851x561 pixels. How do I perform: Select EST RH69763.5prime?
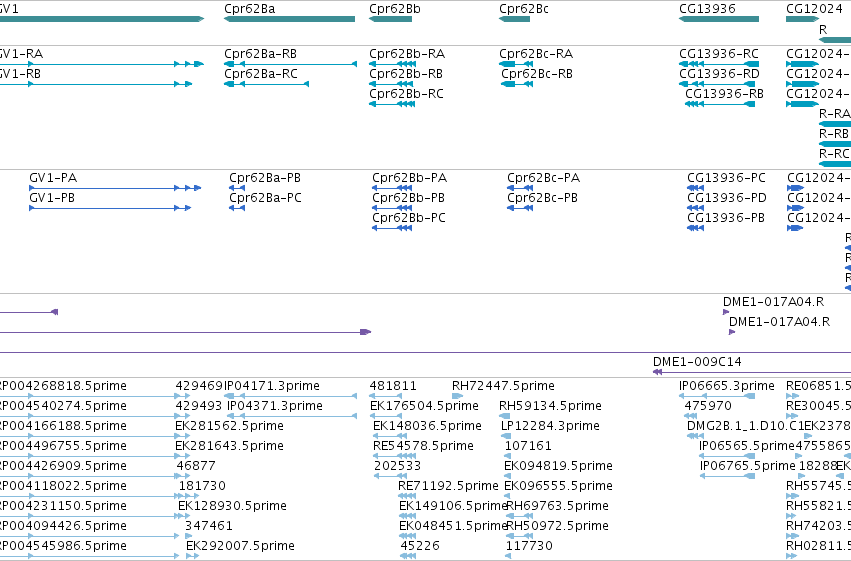point(557,506)
